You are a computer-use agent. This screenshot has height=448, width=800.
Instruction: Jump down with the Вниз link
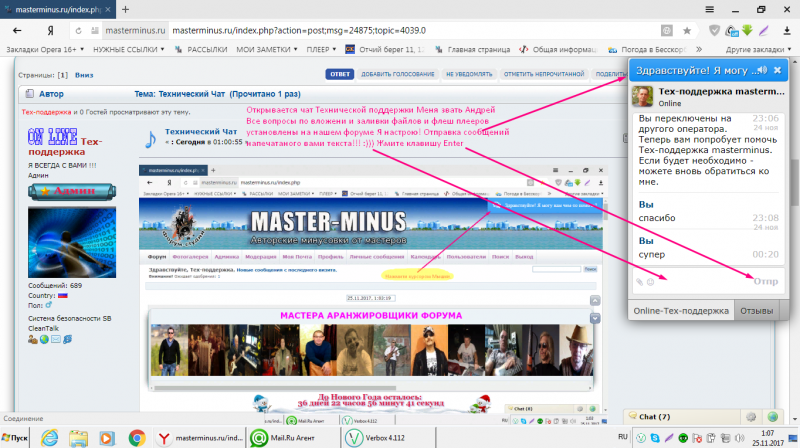tap(84, 75)
